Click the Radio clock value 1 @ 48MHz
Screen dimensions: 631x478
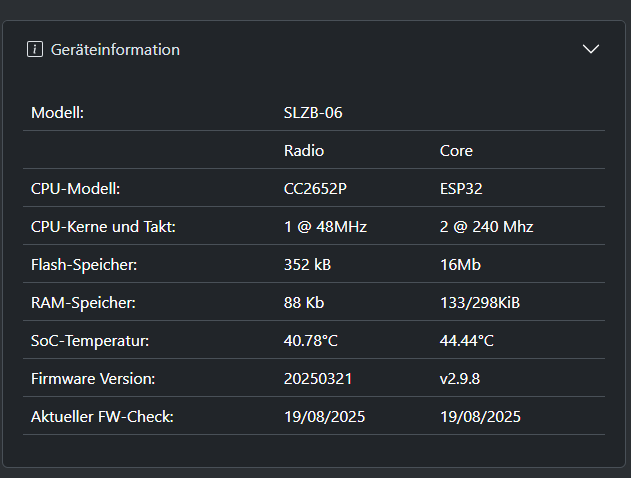pyautogui.click(x=325, y=227)
